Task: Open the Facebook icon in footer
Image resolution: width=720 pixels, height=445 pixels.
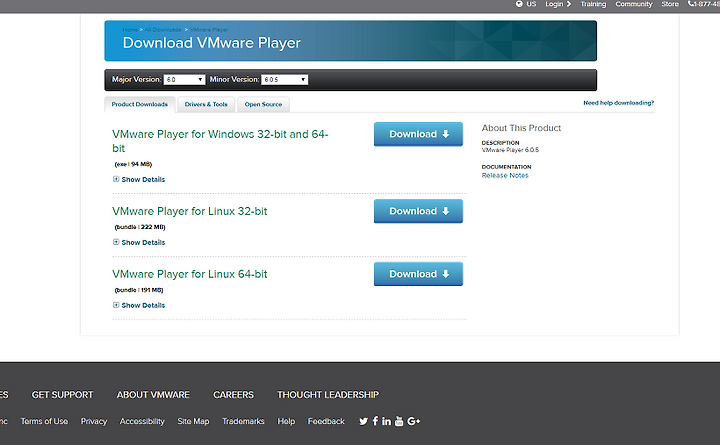Action: click(375, 421)
